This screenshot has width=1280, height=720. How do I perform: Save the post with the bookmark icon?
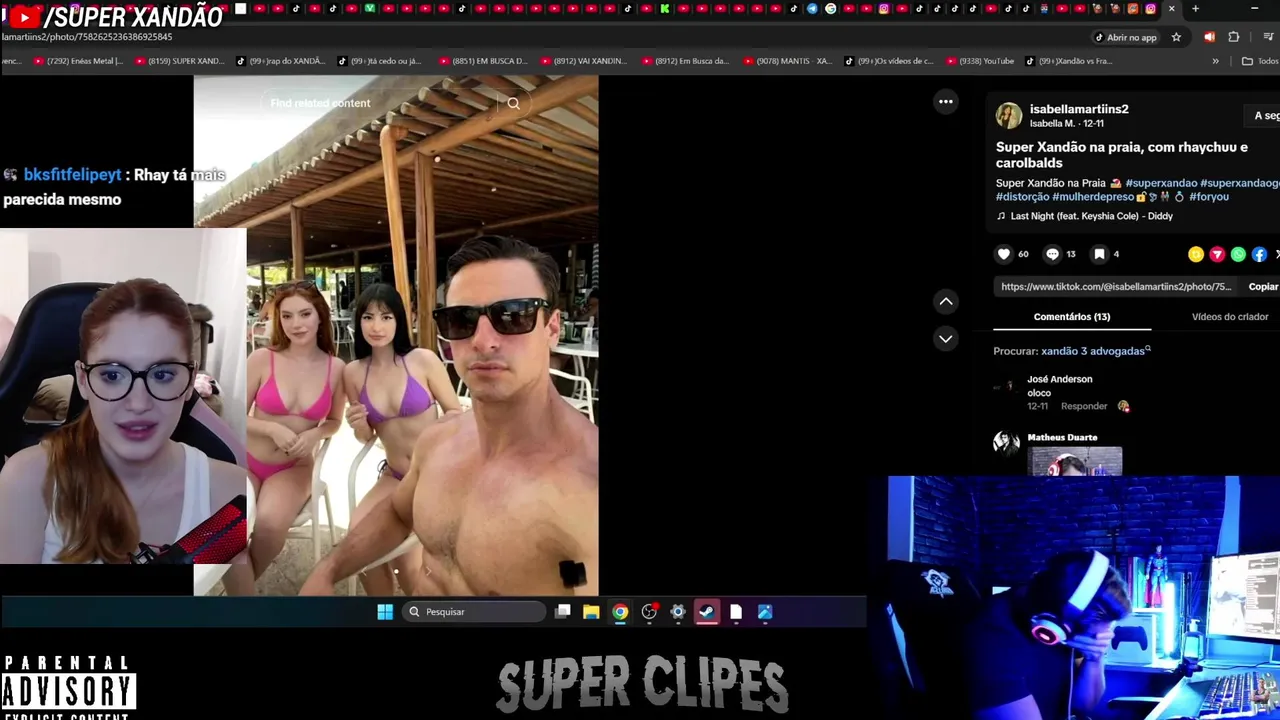coord(1099,254)
